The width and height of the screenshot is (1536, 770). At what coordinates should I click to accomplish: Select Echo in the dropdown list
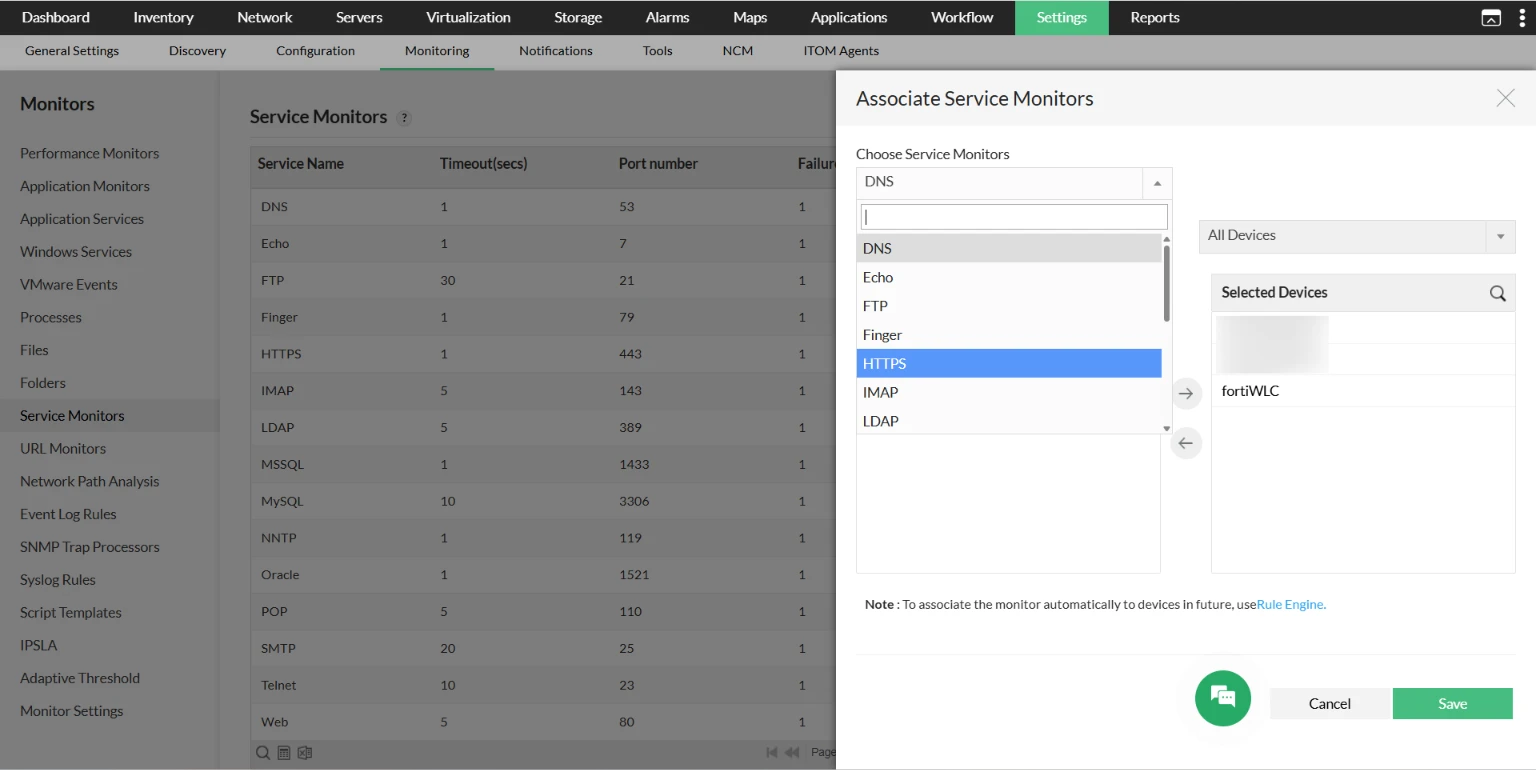[x=1009, y=277]
